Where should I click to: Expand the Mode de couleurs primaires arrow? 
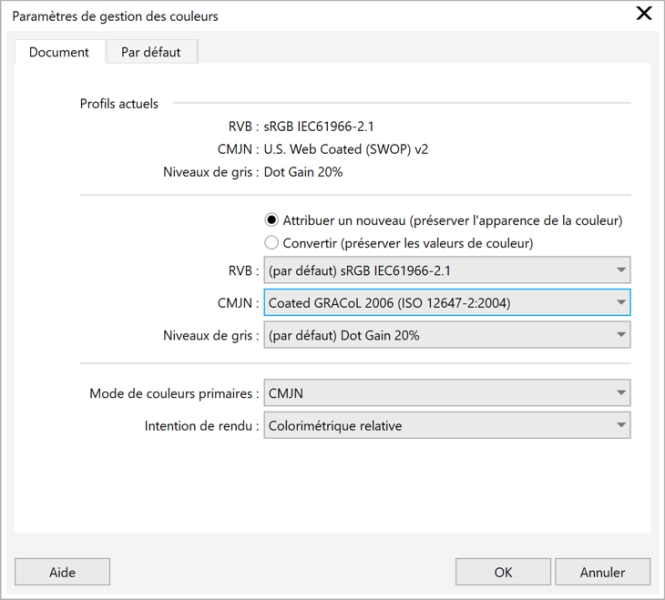(x=621, y=393)
